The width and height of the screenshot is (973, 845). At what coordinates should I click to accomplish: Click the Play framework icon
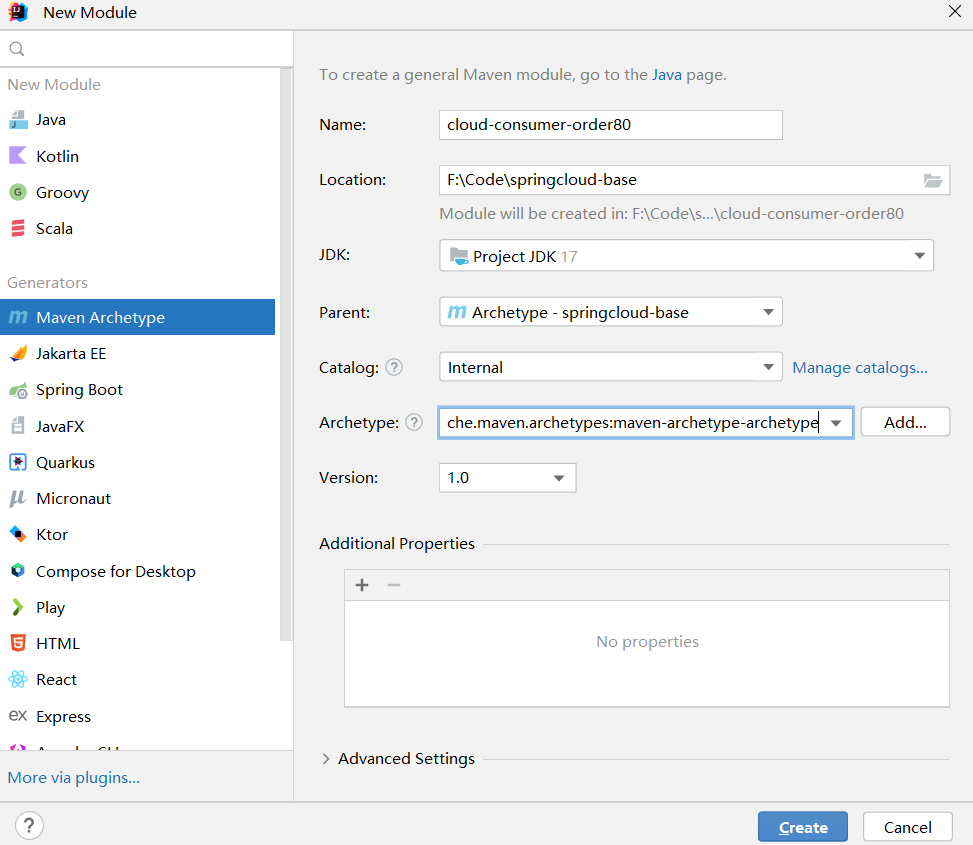point(18,607)
